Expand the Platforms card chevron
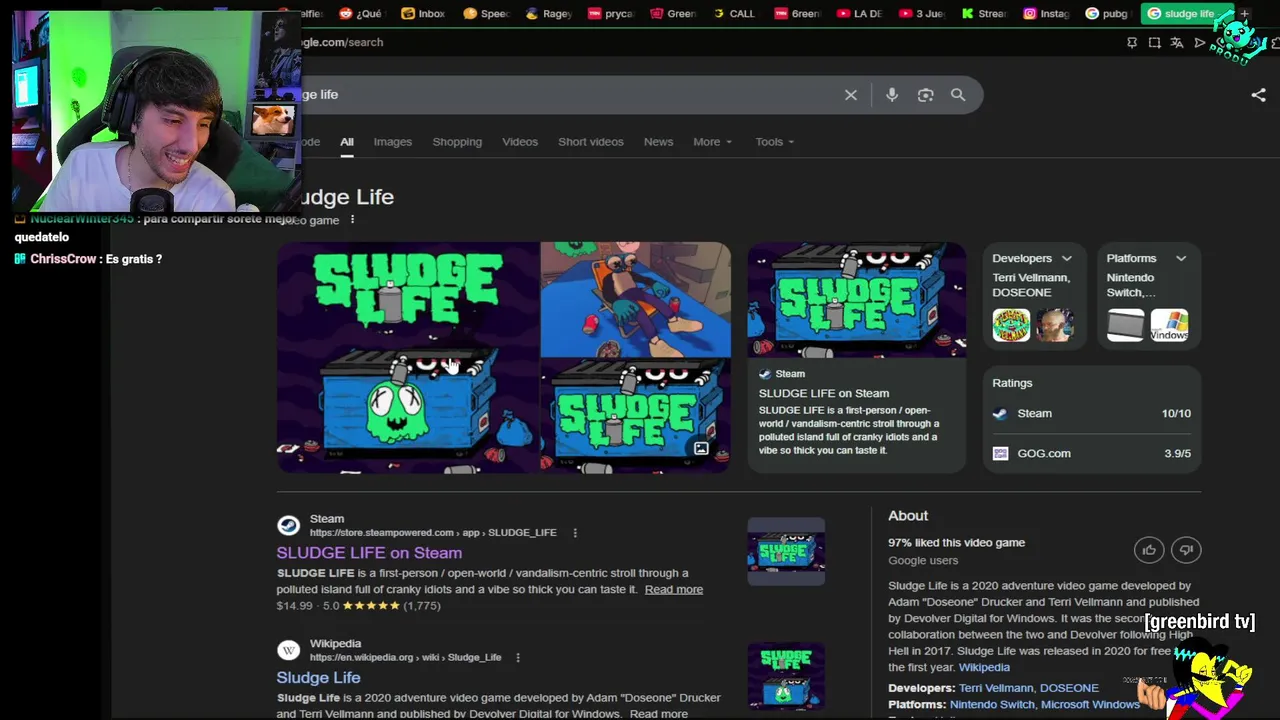Screen dimensions: 1280x720 pyautogui.click(x=1181, y=258)
